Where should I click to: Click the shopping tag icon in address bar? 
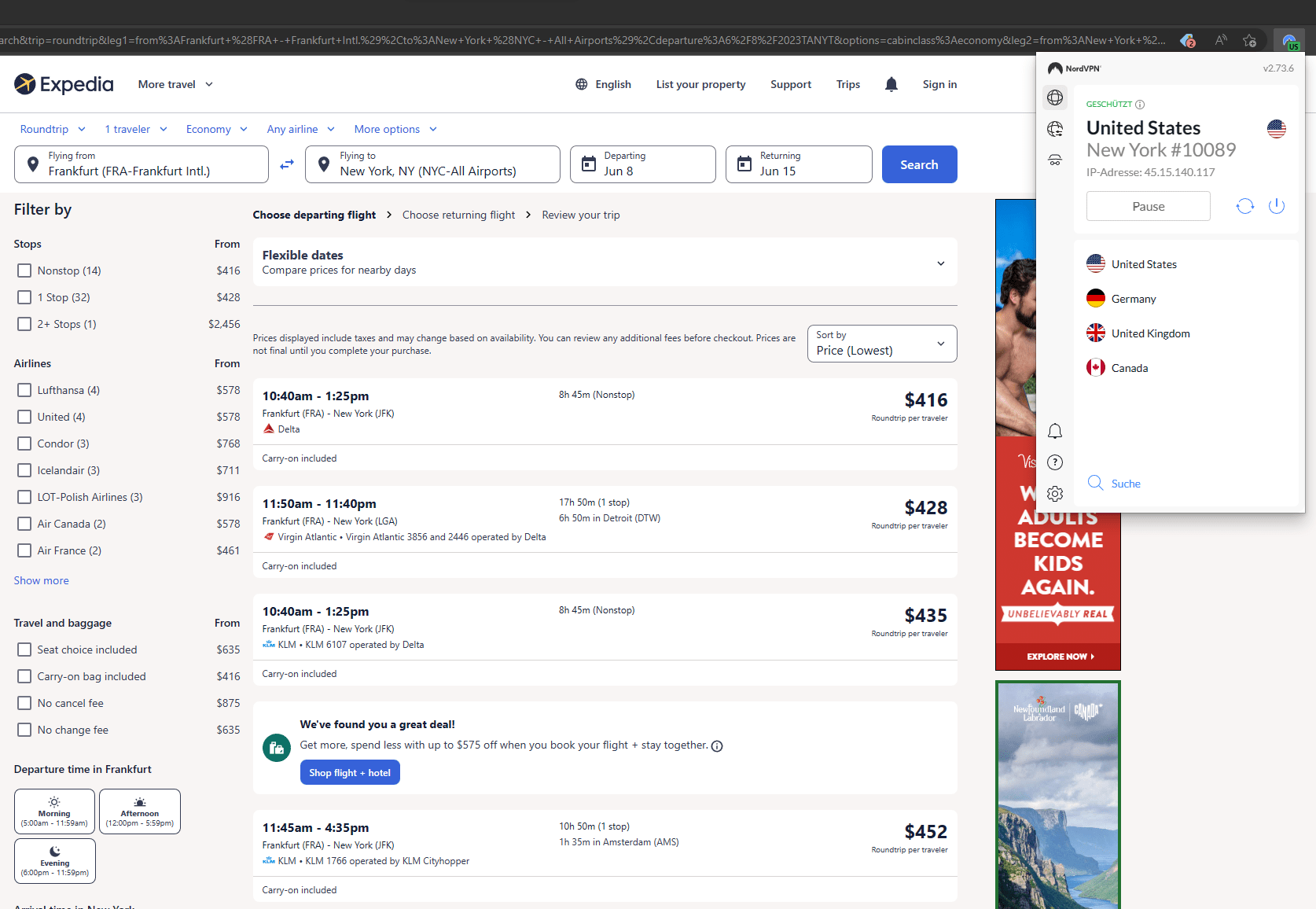click(1188, 40)
